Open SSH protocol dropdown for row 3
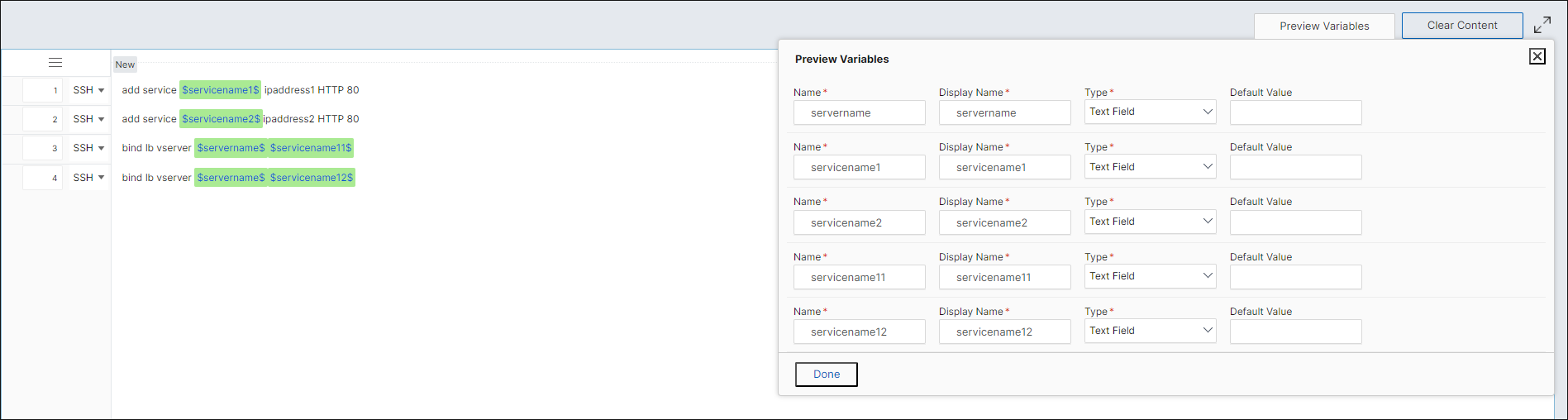 click(x=89, y=148)
